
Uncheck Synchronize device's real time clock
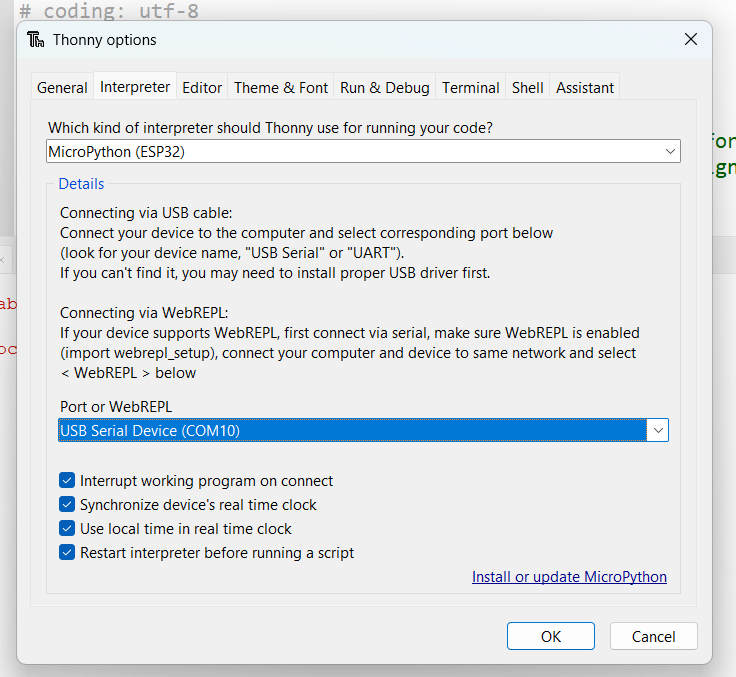68,505
